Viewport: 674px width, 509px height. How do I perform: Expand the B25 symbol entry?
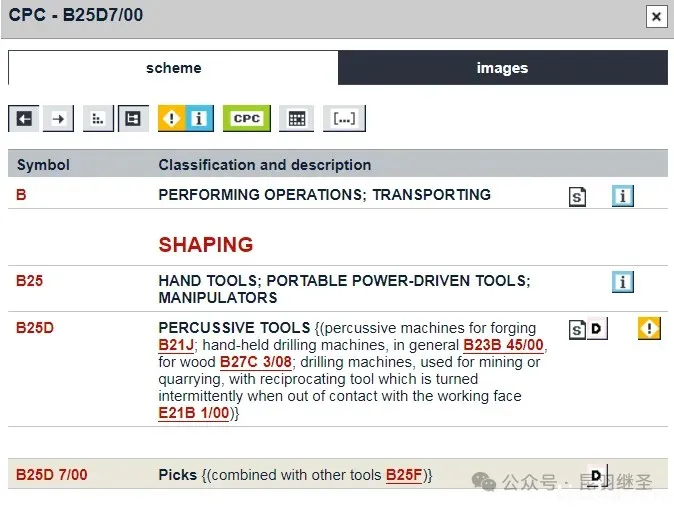pos(30,281)
